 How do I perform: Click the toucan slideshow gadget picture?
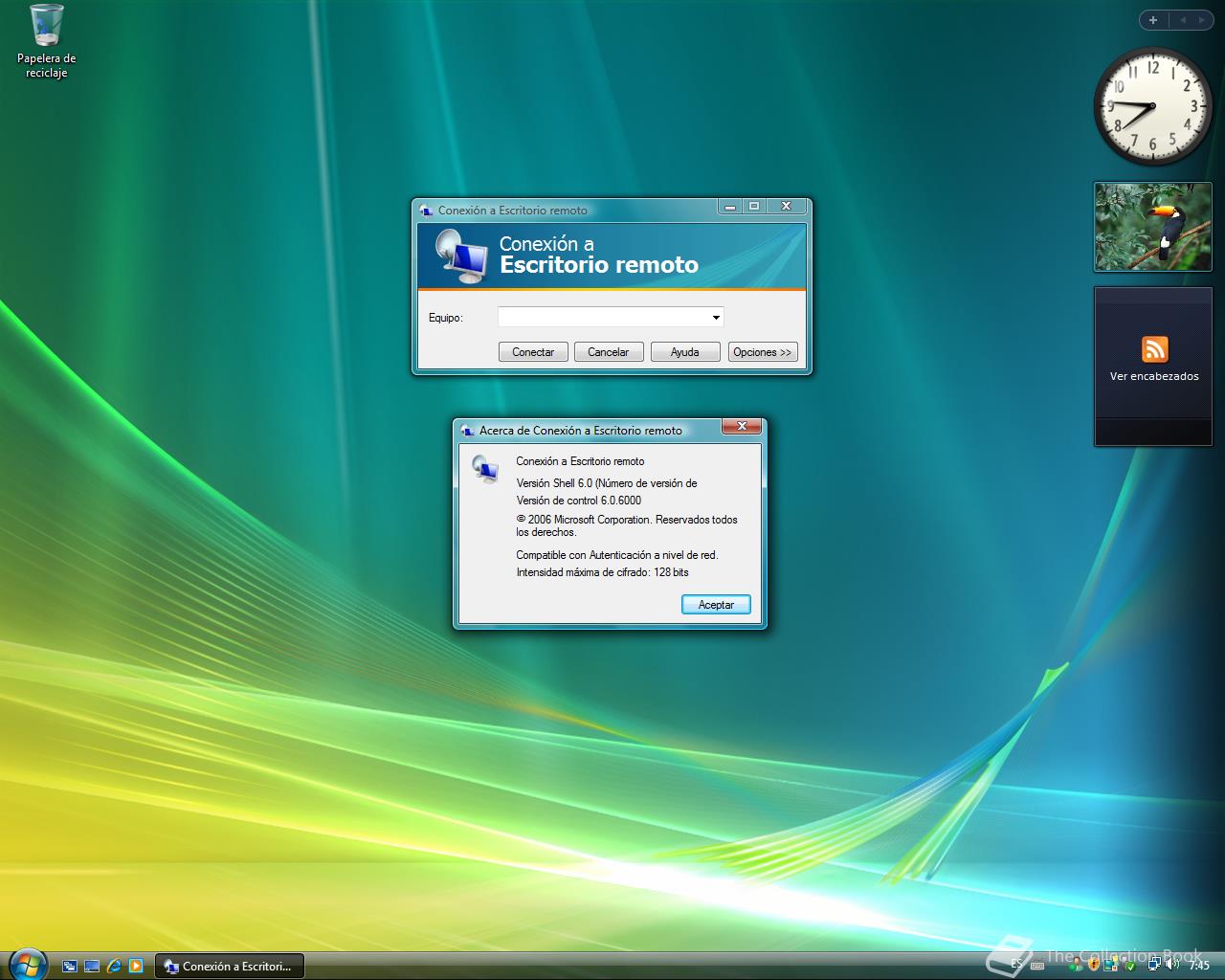click(x=1153, y=227)
